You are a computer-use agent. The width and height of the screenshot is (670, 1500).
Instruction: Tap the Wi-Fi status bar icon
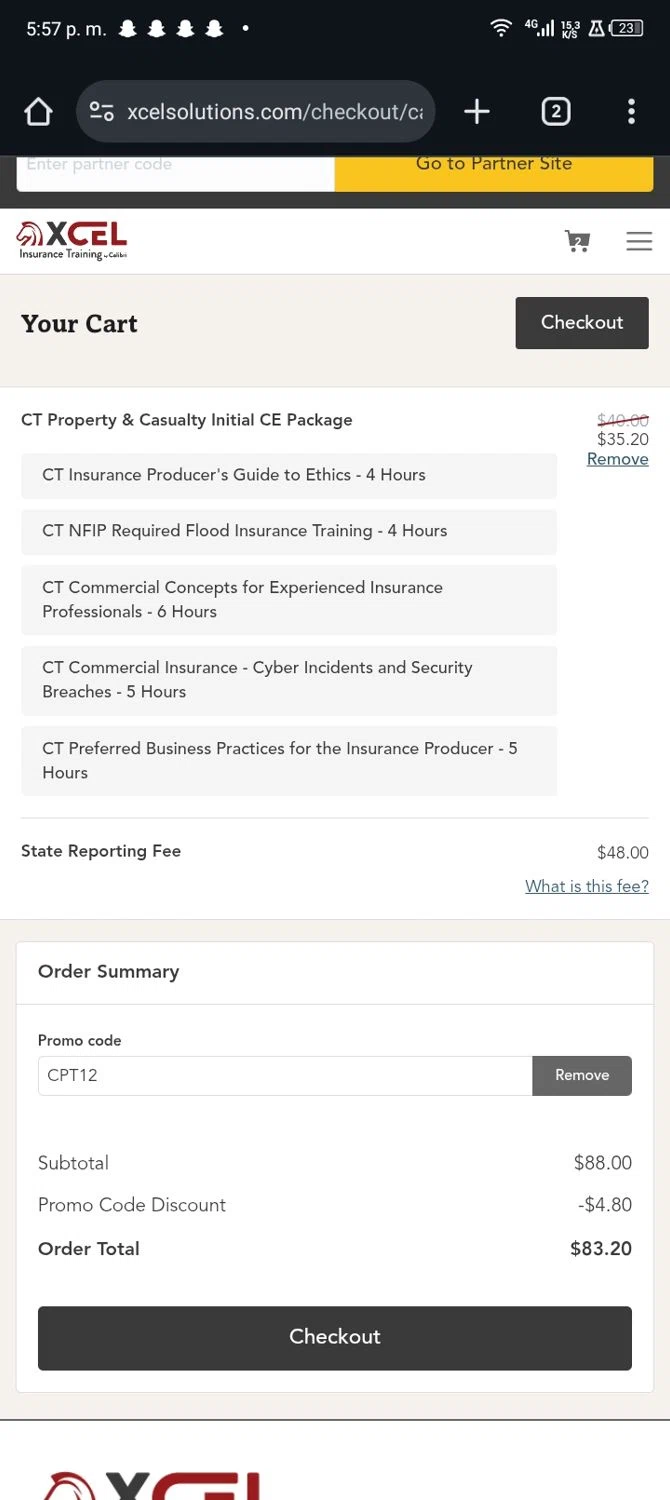[x=501, y=29]
